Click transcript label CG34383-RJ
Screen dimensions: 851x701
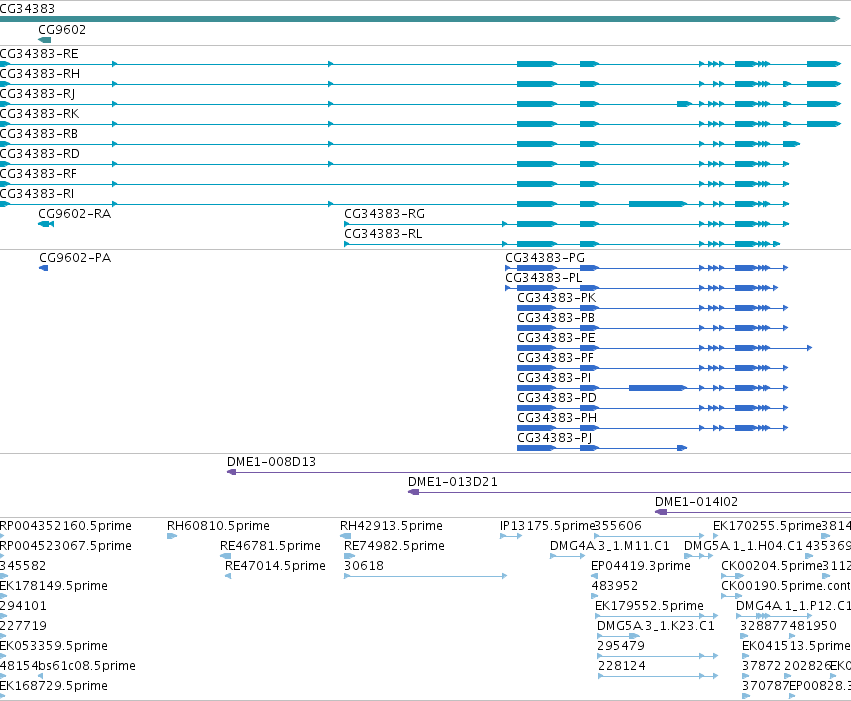point(37,94)
